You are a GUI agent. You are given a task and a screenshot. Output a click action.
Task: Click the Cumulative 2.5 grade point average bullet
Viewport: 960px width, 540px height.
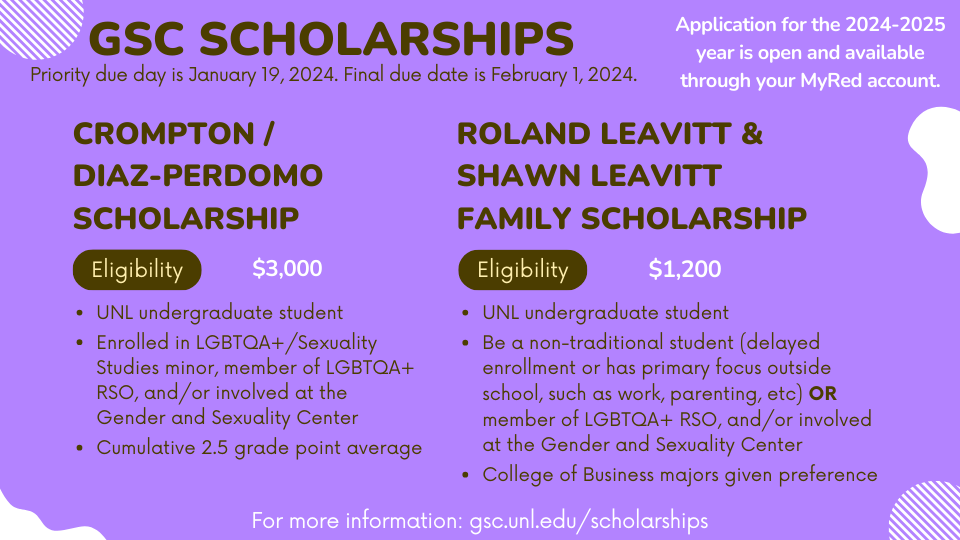tap(259, 447)
